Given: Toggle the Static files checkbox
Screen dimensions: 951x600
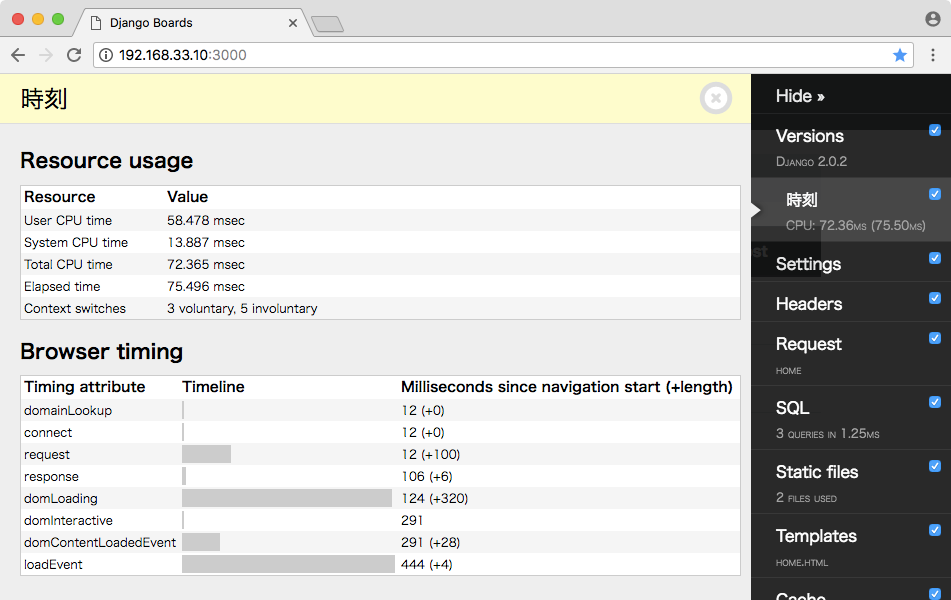Looking at the screenshot, I should point(935,466).
